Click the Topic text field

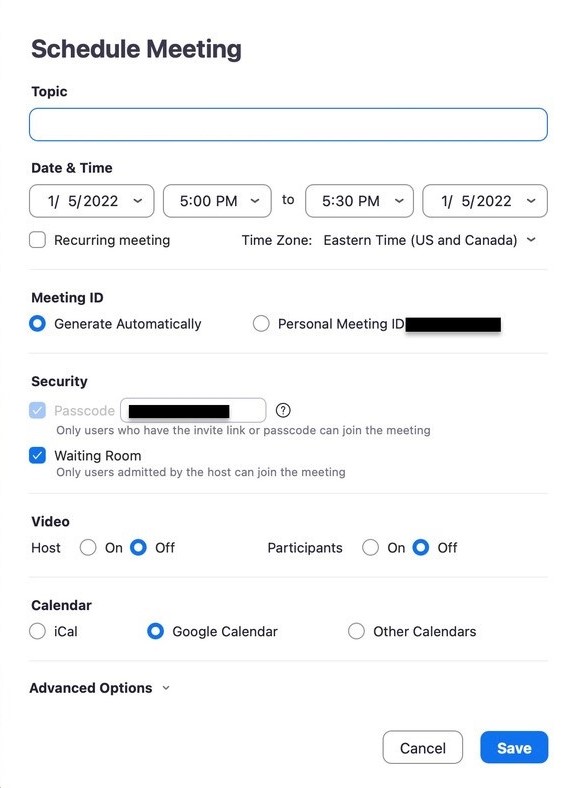288,125
